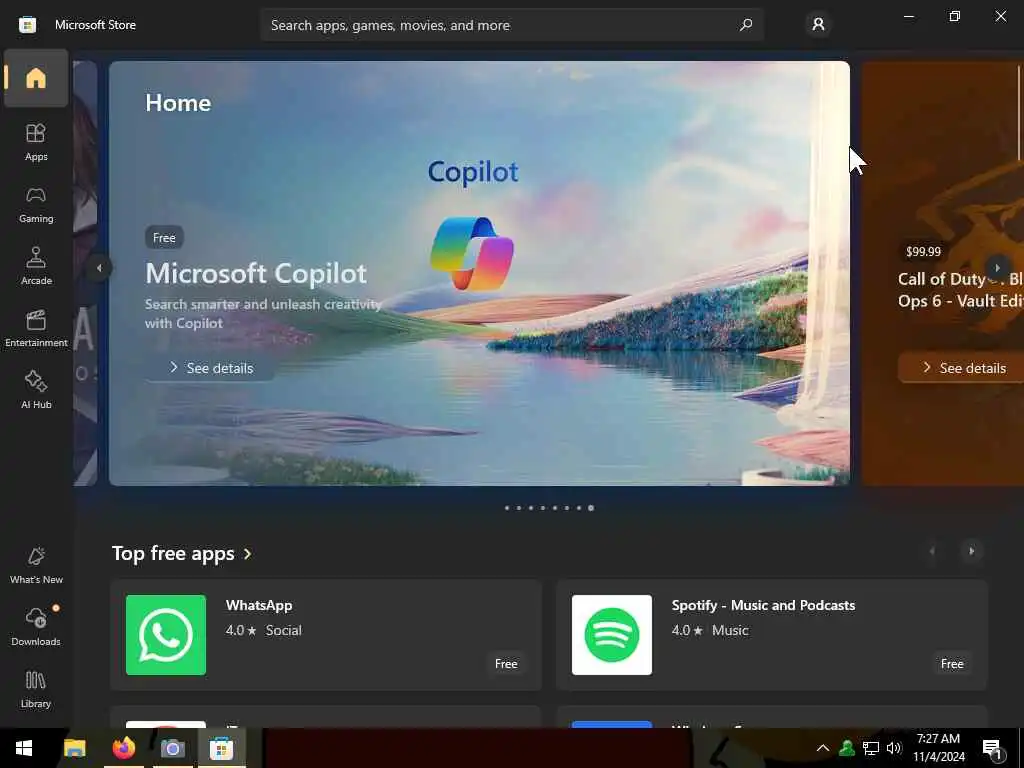Open the Downloads page

pos(36,628)
